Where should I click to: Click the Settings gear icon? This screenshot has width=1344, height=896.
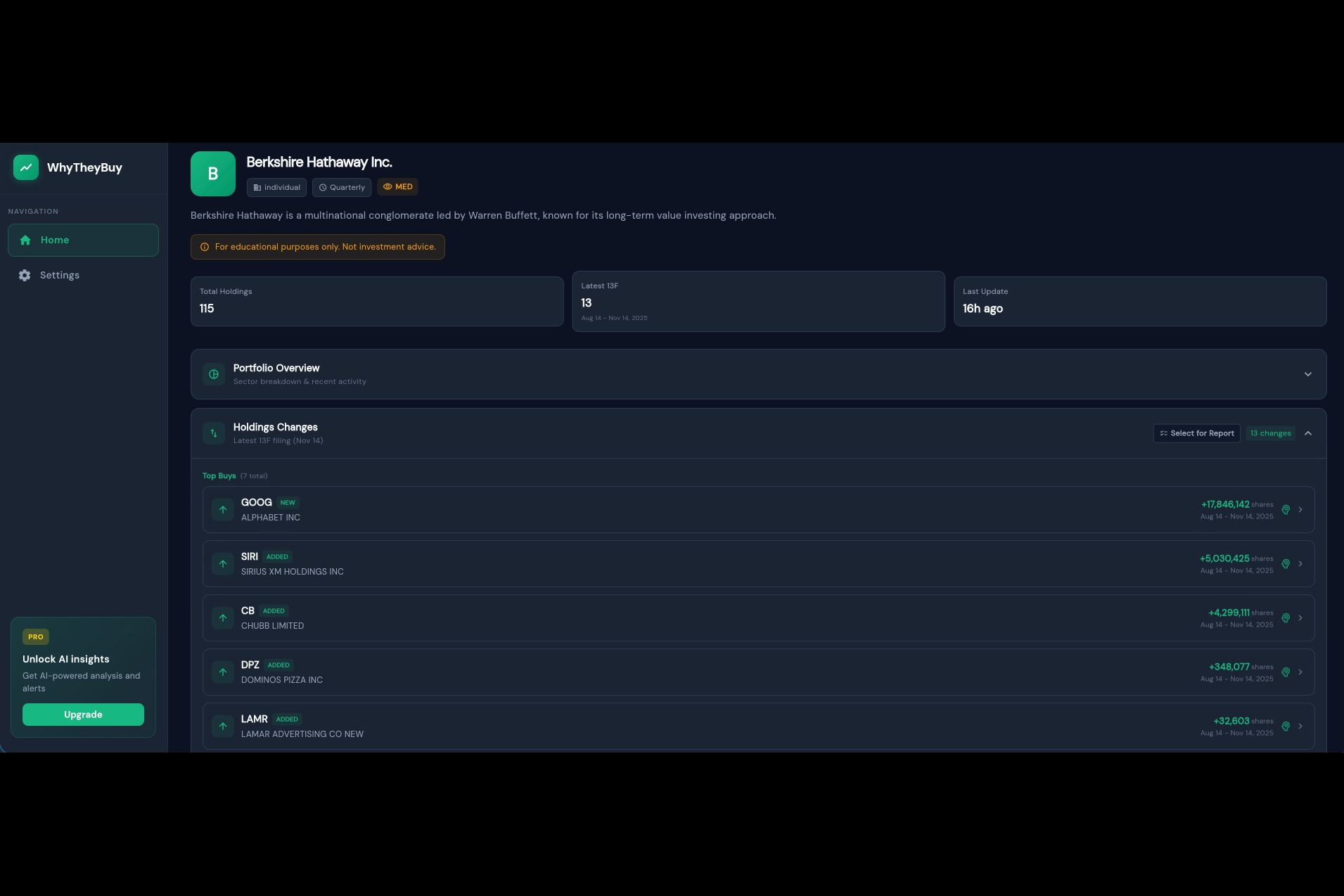pyautogui.click(x=25, y=275)
